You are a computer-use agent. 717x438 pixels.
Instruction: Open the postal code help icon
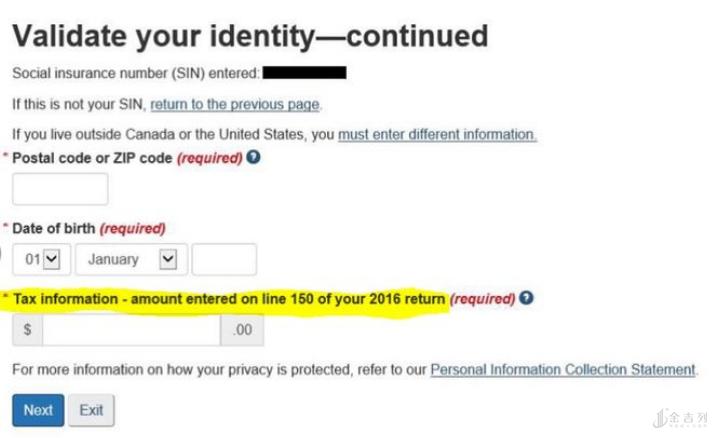coord(253,158)
